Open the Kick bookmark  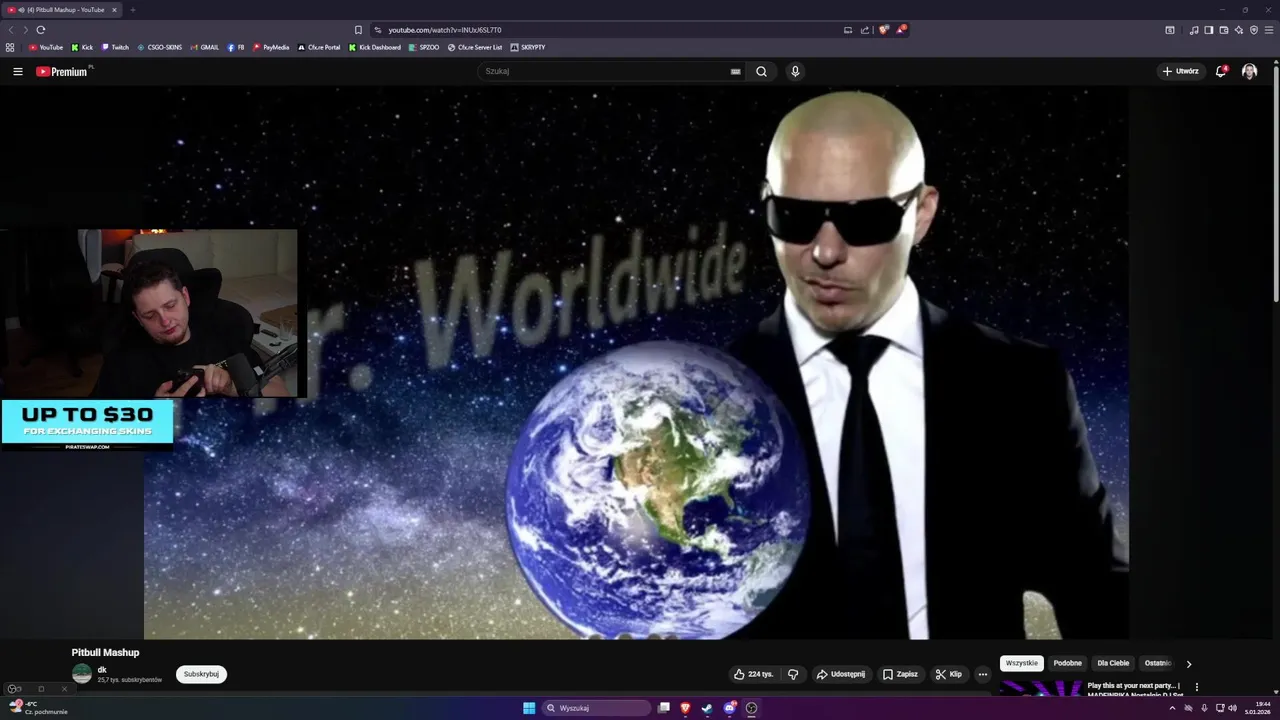pyautogui.click(x=82, y=47)
